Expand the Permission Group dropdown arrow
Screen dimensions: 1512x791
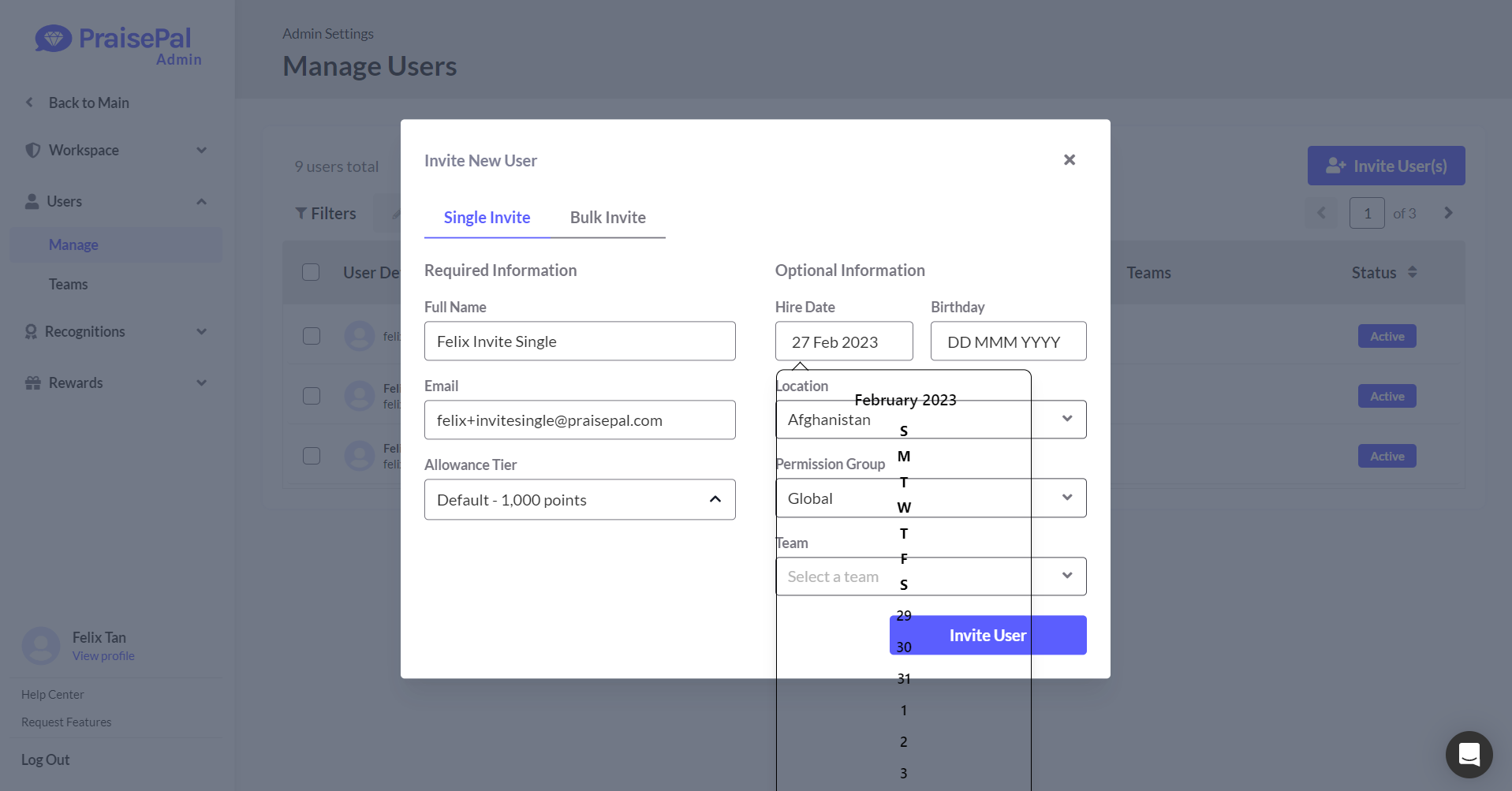[1066, 498]
